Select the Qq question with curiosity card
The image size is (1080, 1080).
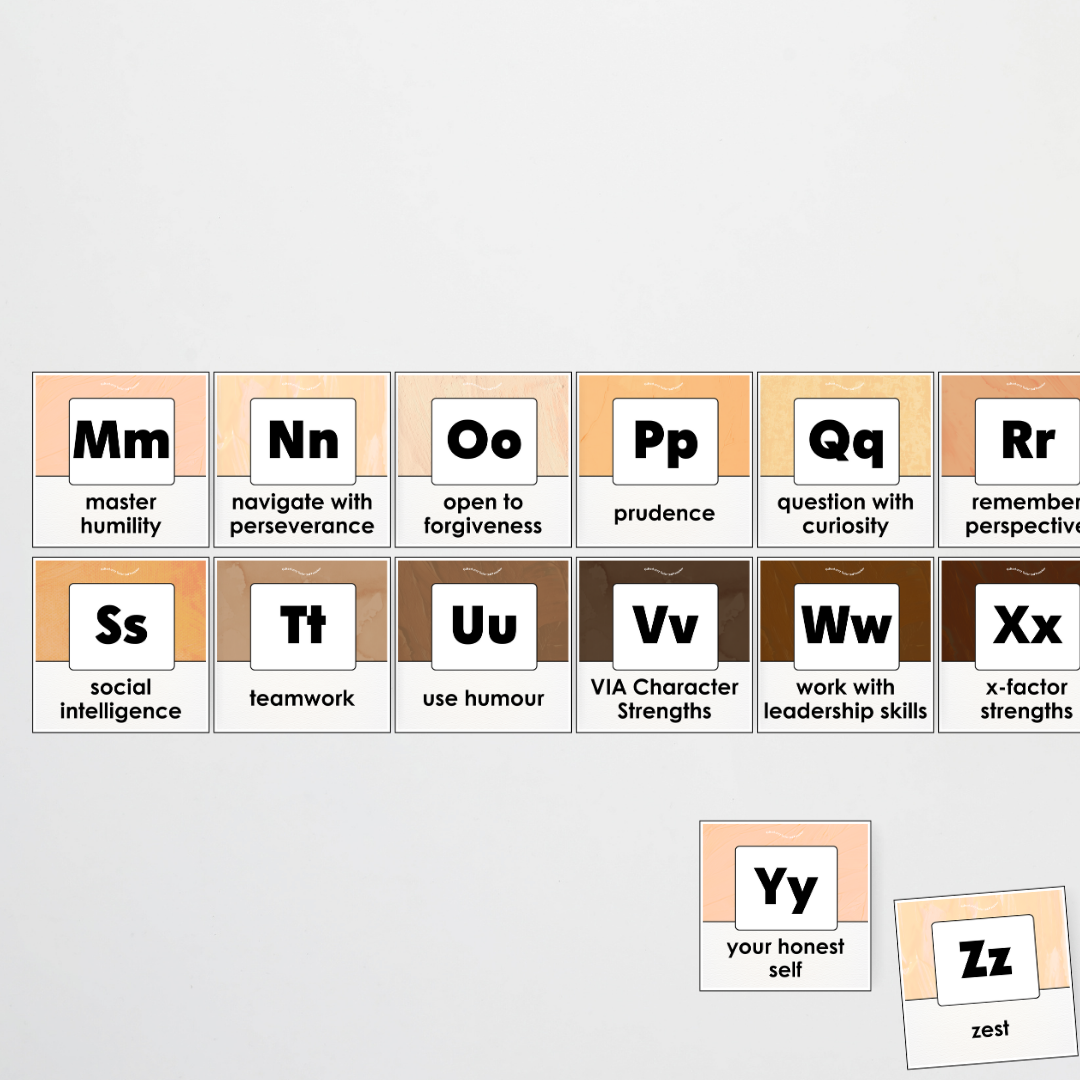(845, 458)
